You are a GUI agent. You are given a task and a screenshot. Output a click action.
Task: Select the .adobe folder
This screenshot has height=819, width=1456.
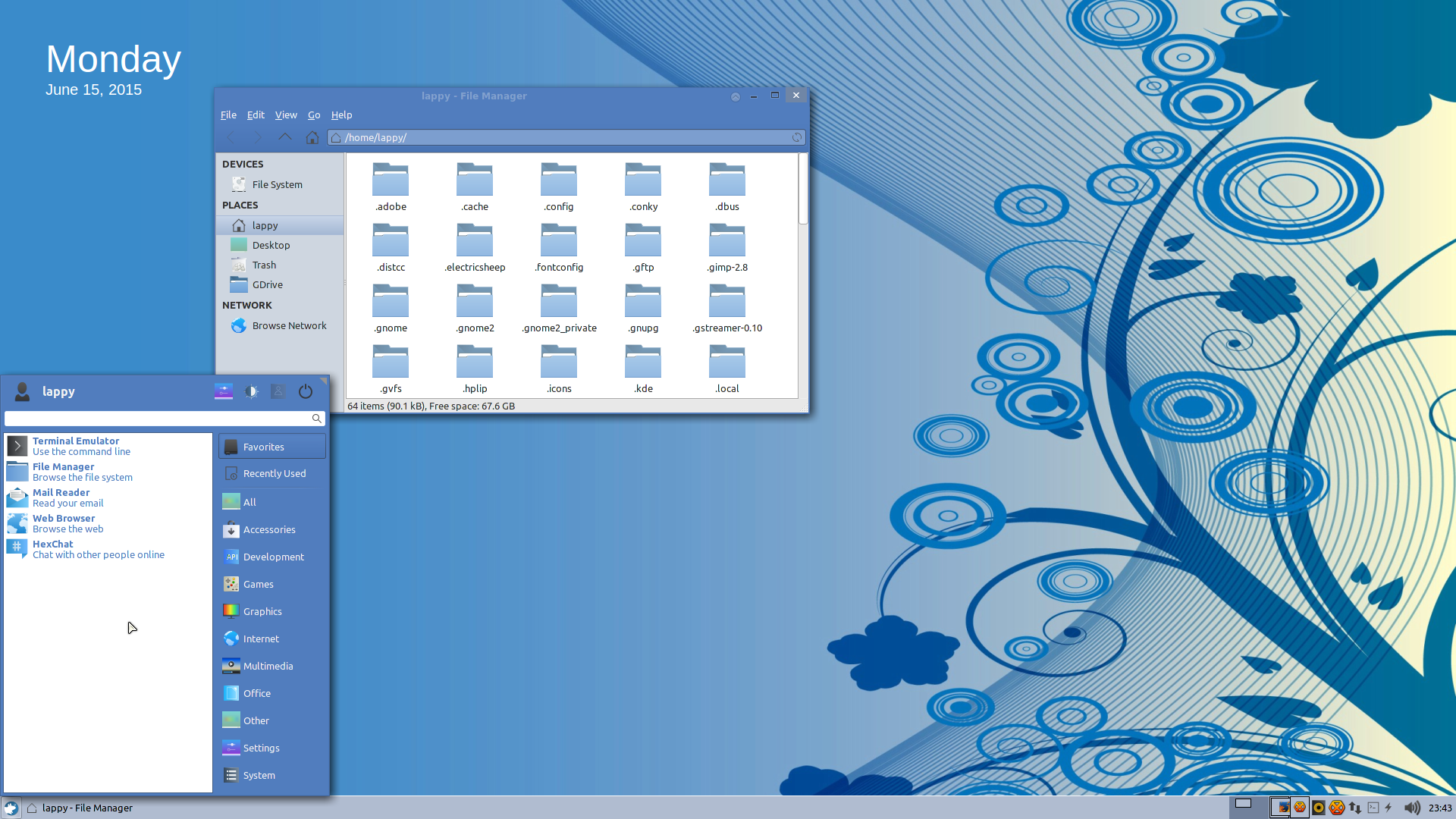[x=391, y=187]
